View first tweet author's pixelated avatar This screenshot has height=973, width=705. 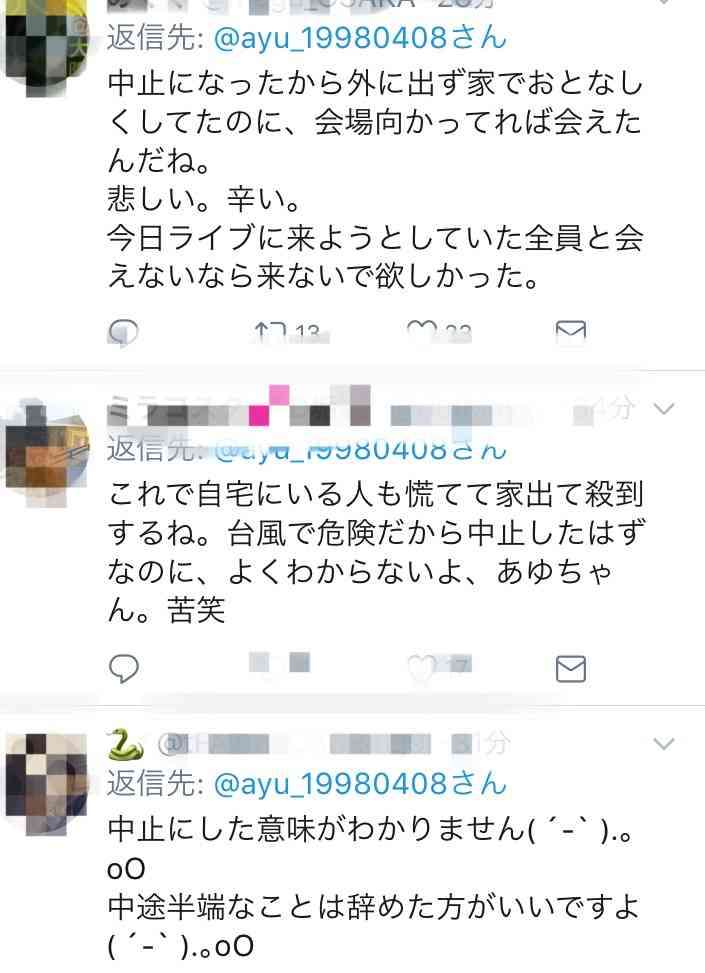(x=47, y=50)
